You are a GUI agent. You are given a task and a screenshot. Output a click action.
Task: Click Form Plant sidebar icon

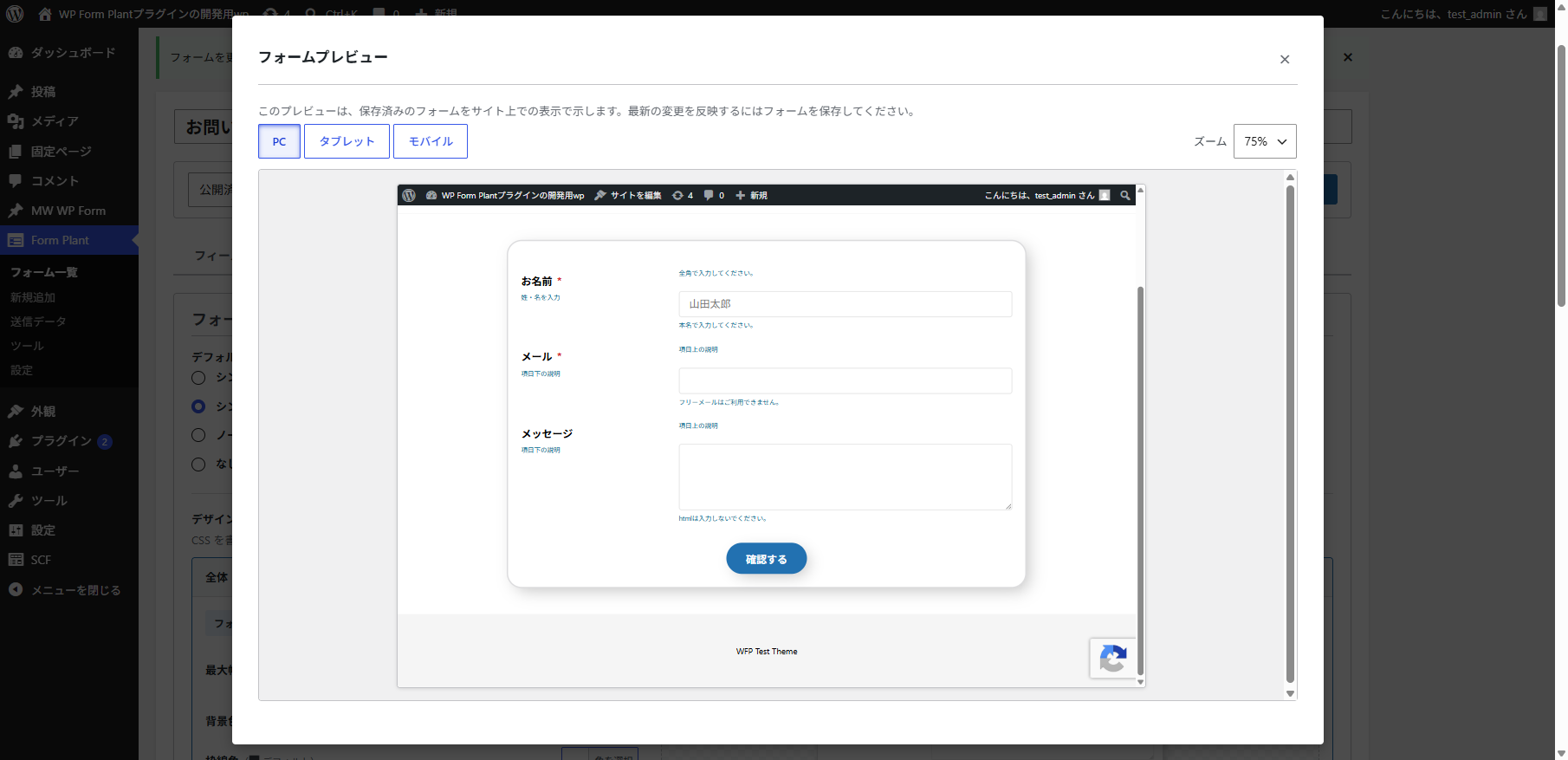[x=16, y=240]
